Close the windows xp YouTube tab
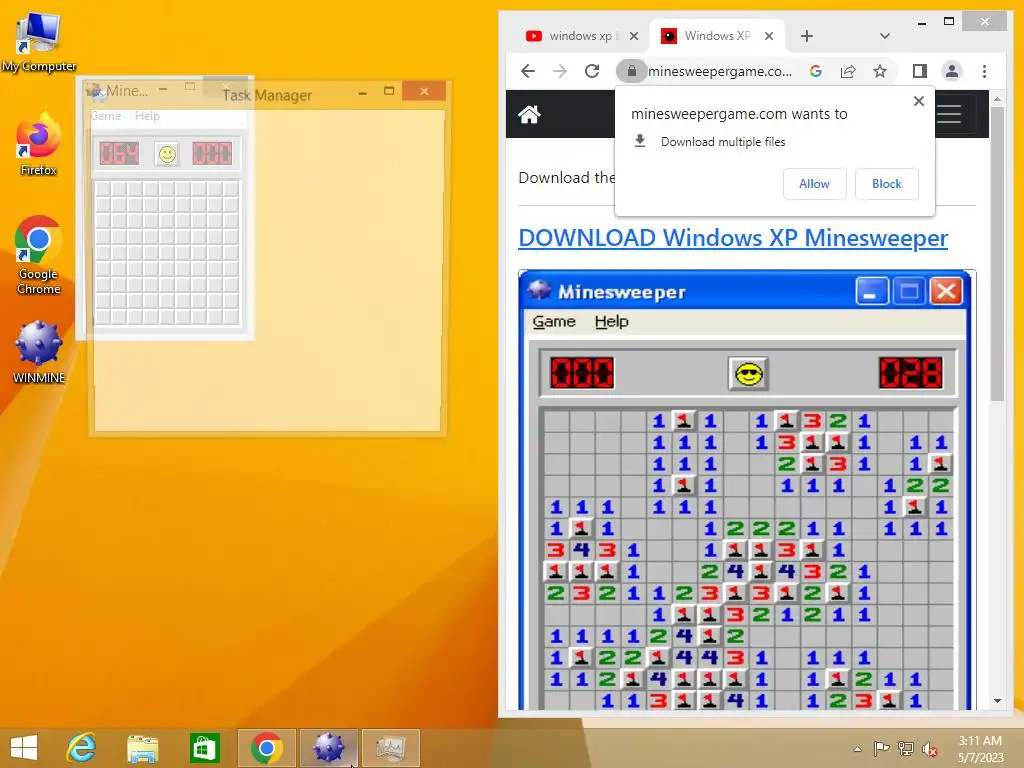 click(x=633, y=36)
